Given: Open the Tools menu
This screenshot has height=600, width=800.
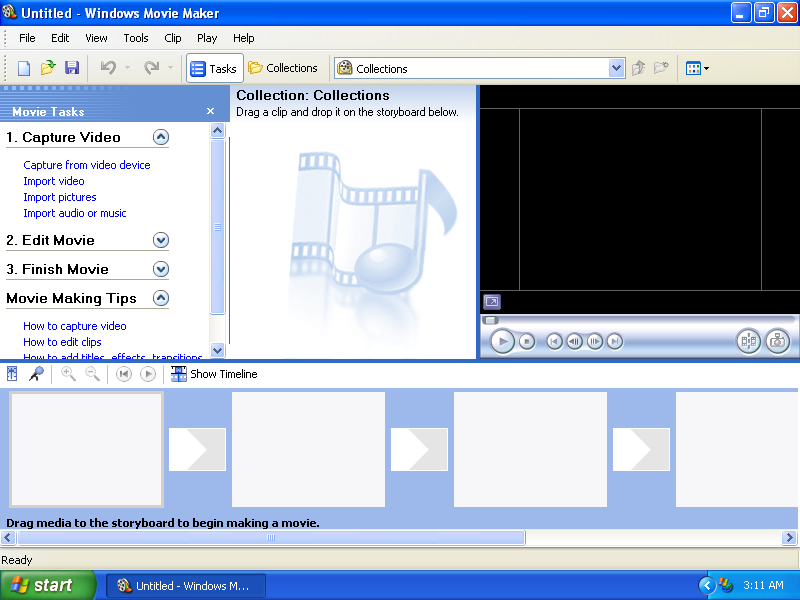Looking at the screenshot, I should (x=136, y=38).
